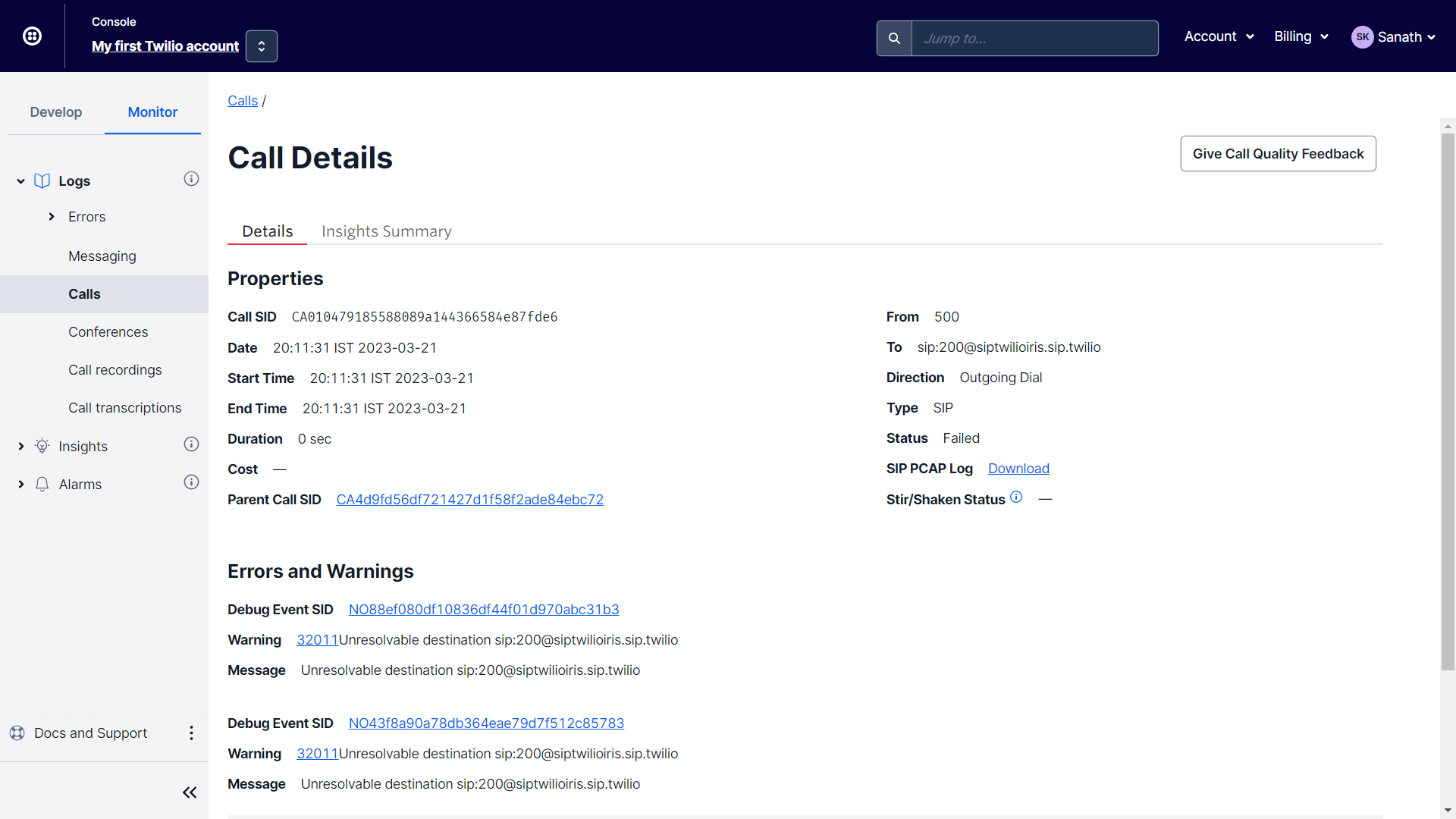The width and height of the screenshot is (1456, 819).
Task: Select the To SIP address value
Action: coord(1009,347)
